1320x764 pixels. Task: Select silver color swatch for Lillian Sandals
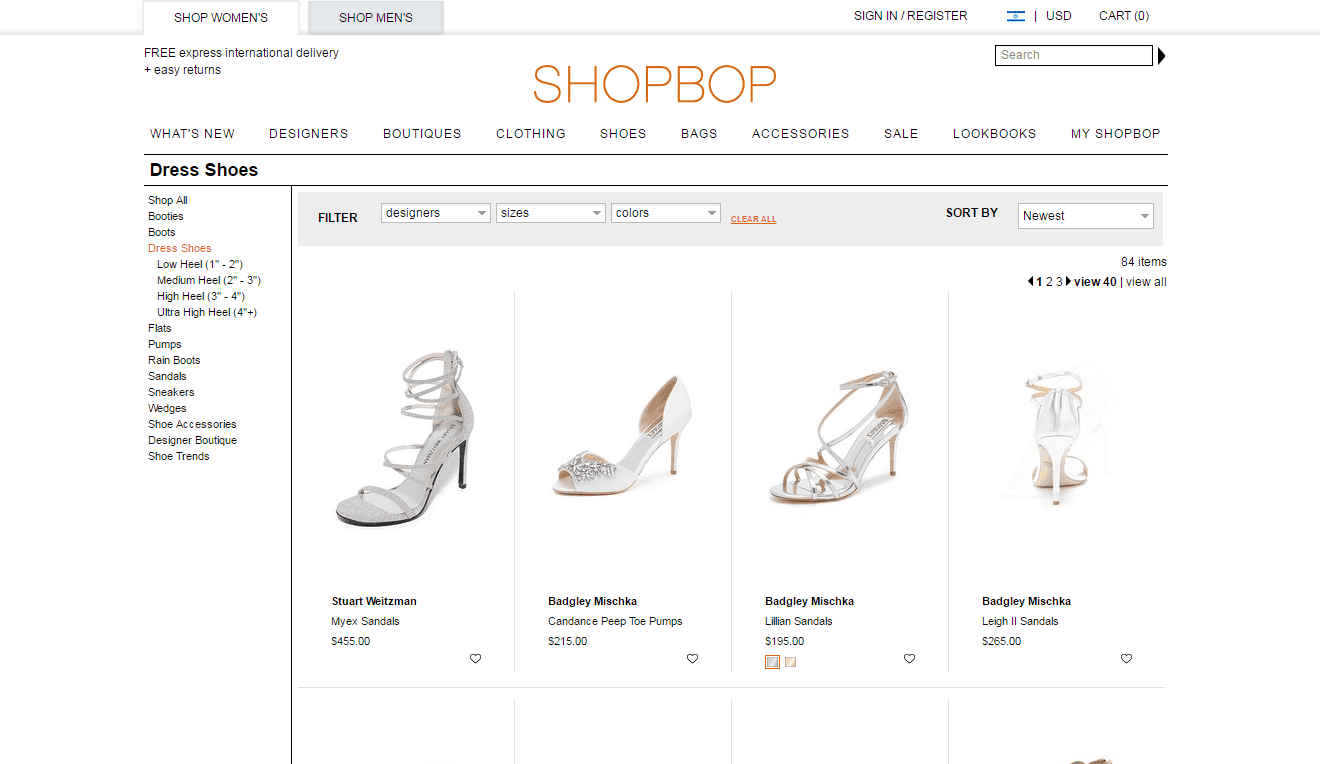pyautogui.click(x=772, y=661)
